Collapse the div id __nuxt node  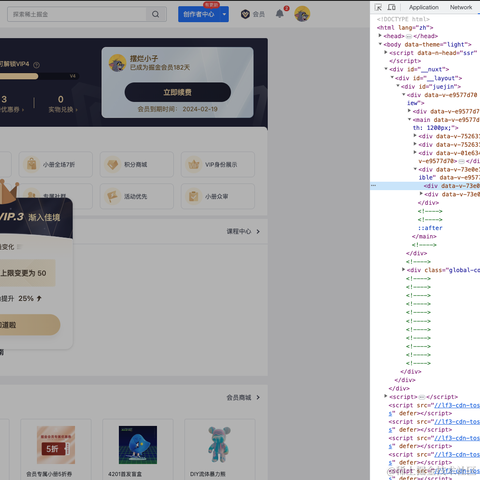coord(386,69)
